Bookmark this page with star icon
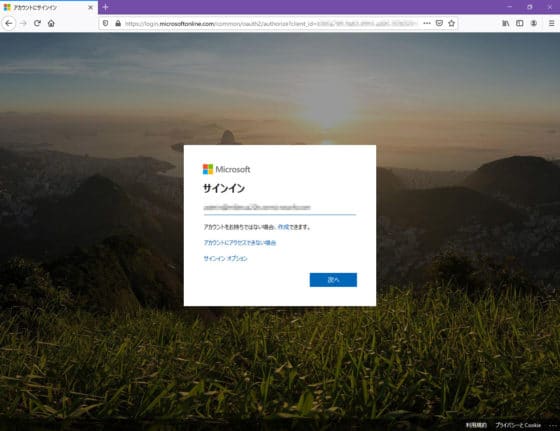This screenshot has width=560, height=431. [451, 23]
